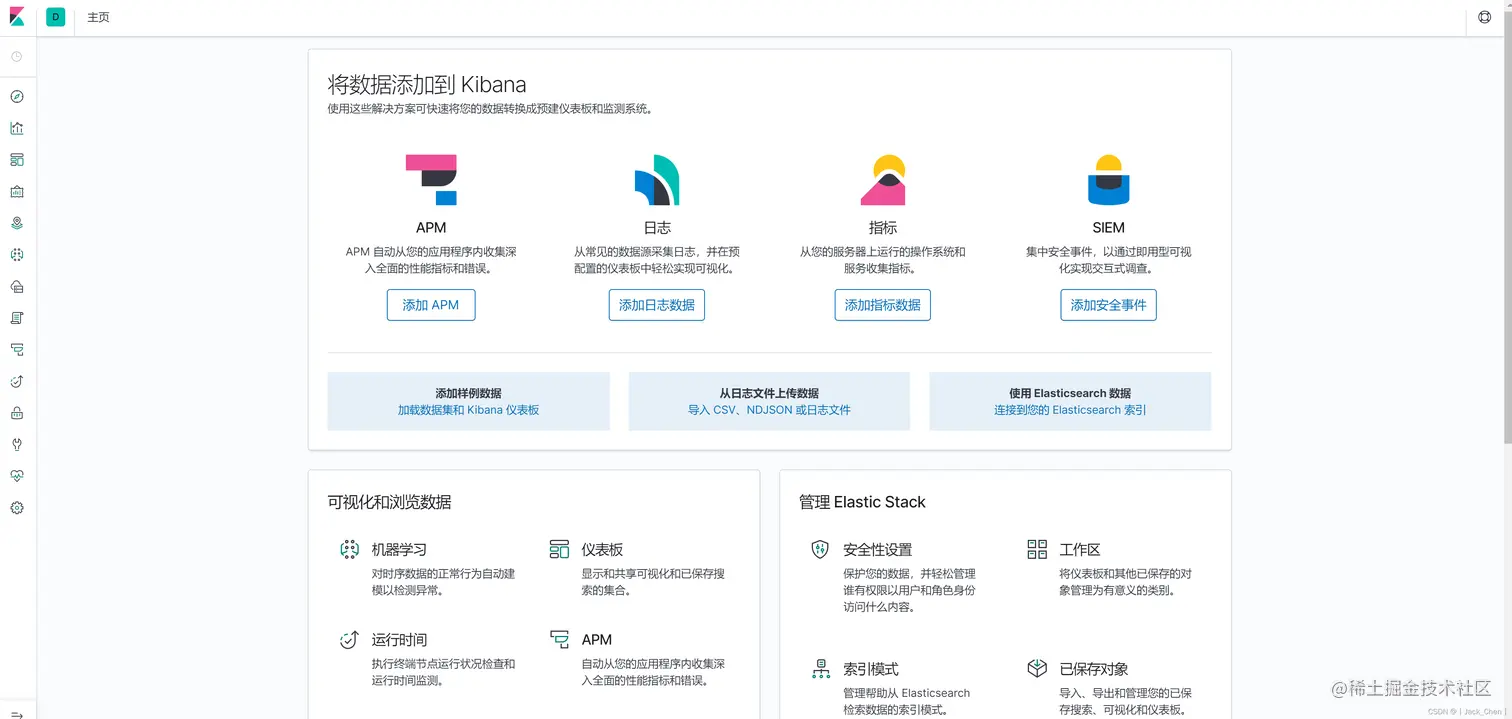The height and width of the screenshot is (719, 1512).
Task: Open Dashboard icon in sidebar
Action: click(x=17, y=160)
